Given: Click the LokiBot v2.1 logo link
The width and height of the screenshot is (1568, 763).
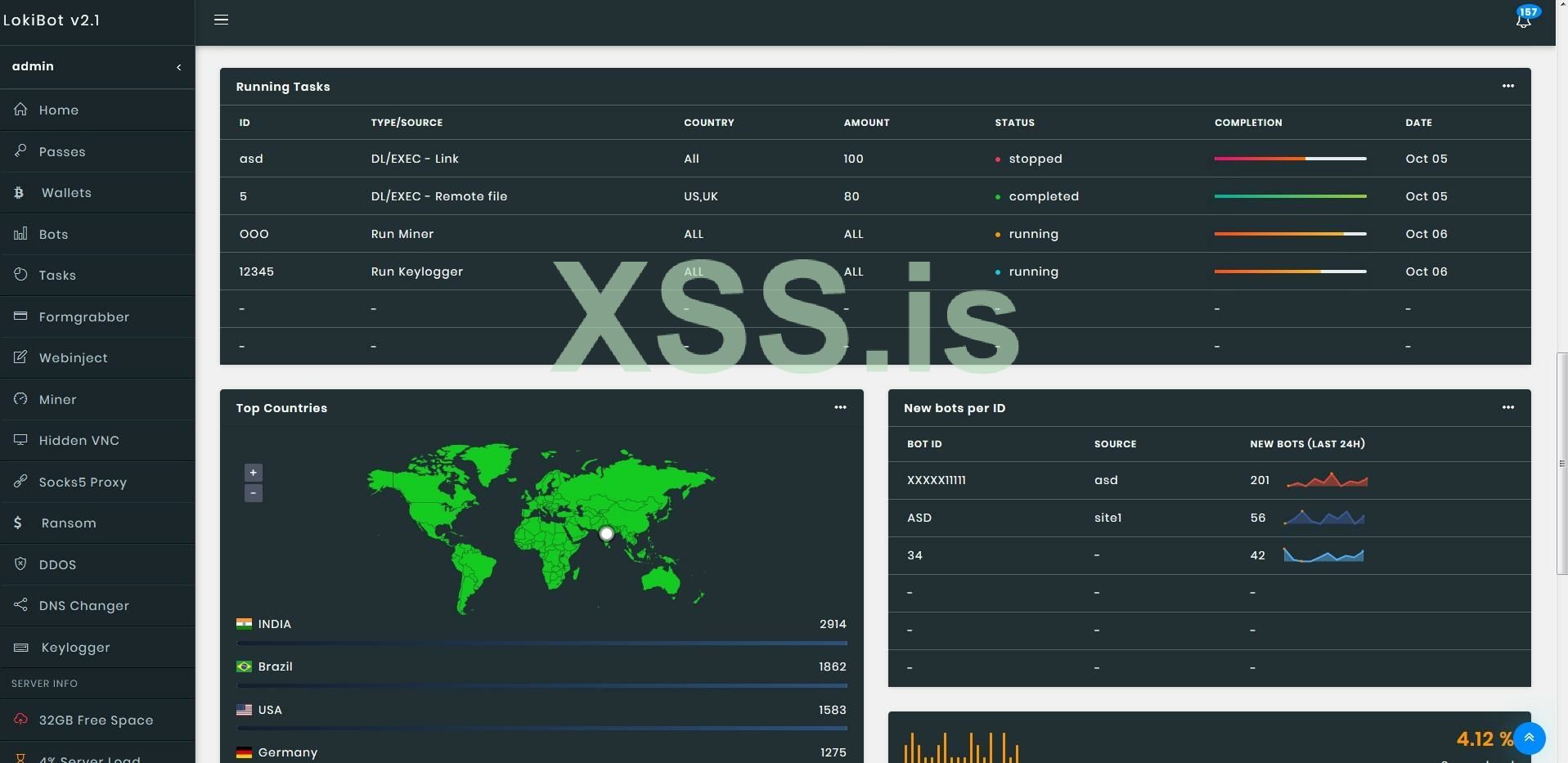Looking at the screenshot, I should (x=52, y=20).
